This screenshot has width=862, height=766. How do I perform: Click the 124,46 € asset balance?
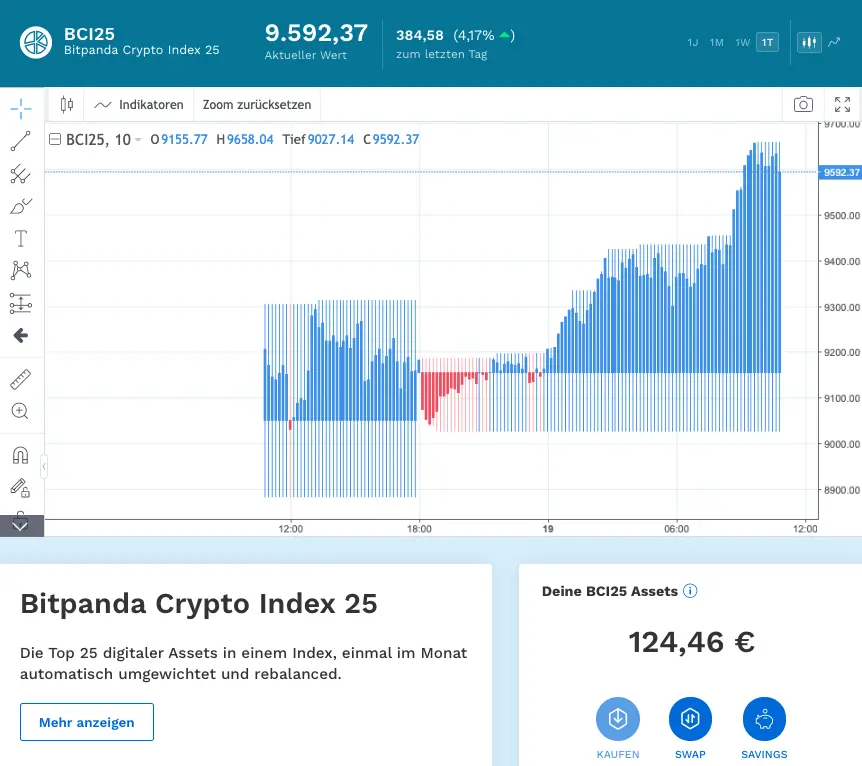pyautogui.click(x=691, y=642)
